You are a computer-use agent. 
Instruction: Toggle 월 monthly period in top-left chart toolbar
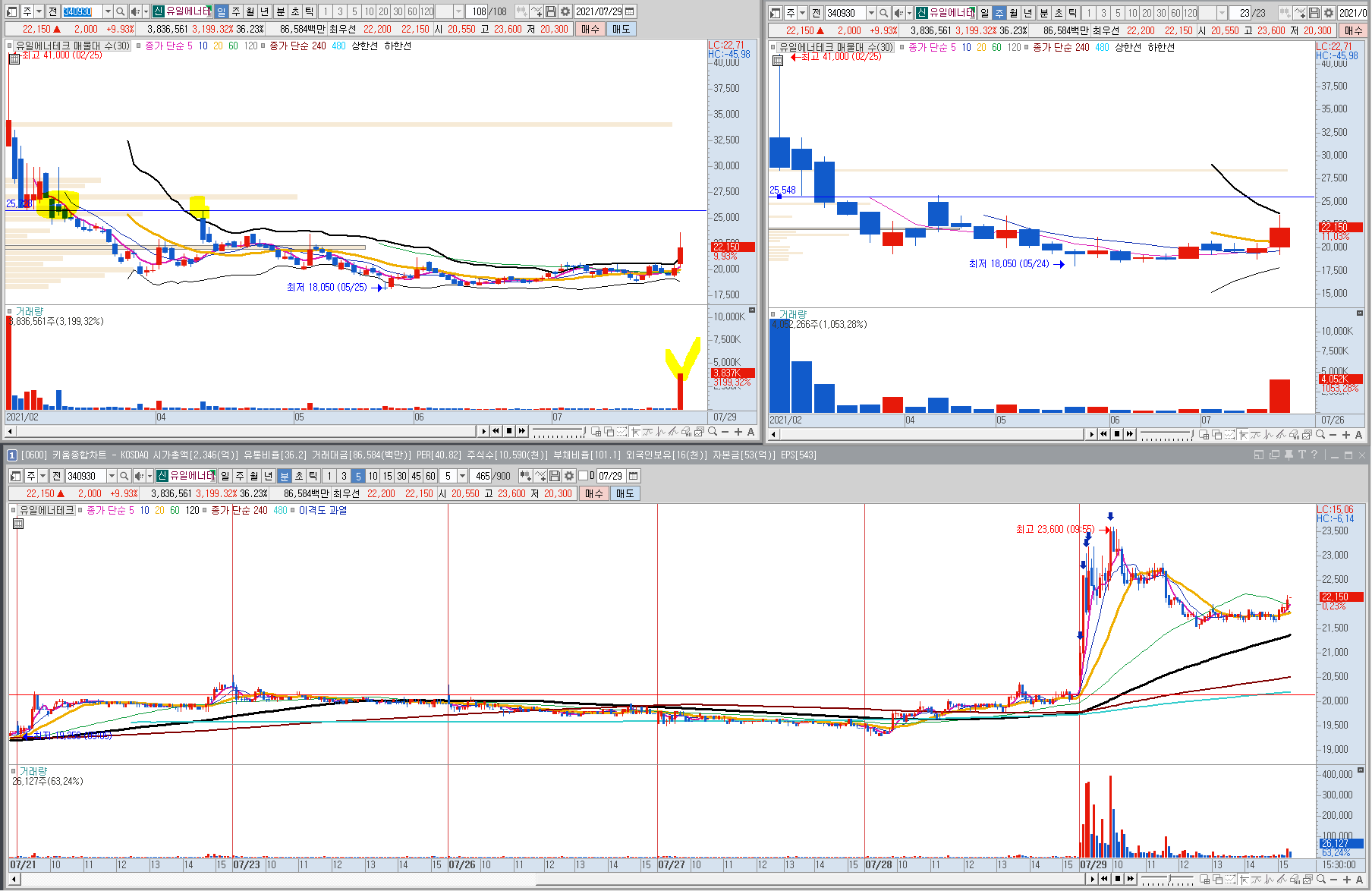tap(250, 11)
